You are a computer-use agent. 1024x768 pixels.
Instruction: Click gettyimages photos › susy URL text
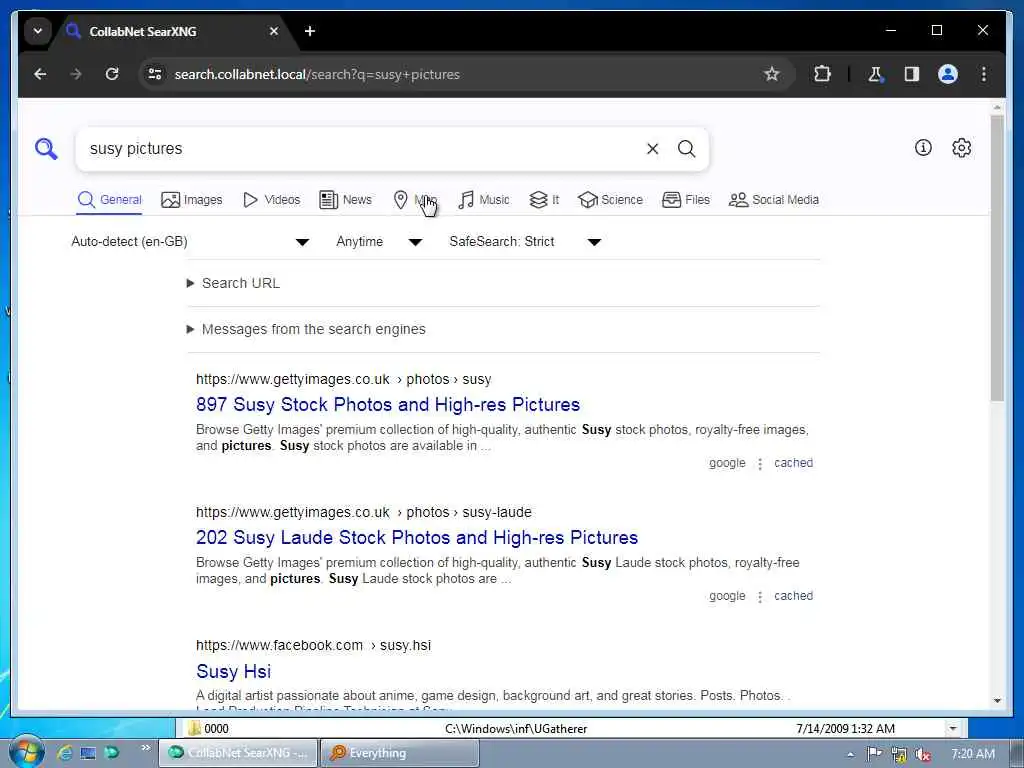click(344, 379)
